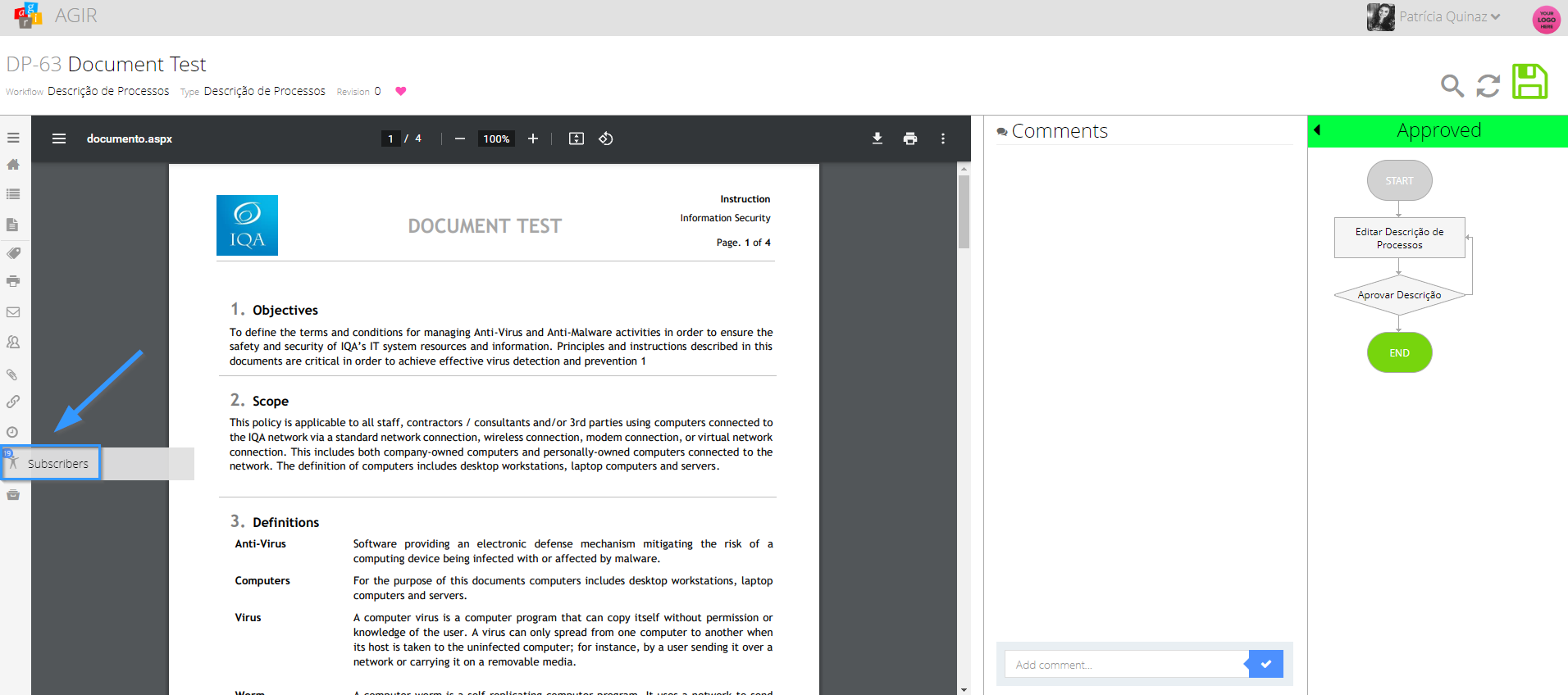This screenshot has height=695, width=1568.
Task: Click the PDF scrollbar down arrow
Action: pos(964,689)
